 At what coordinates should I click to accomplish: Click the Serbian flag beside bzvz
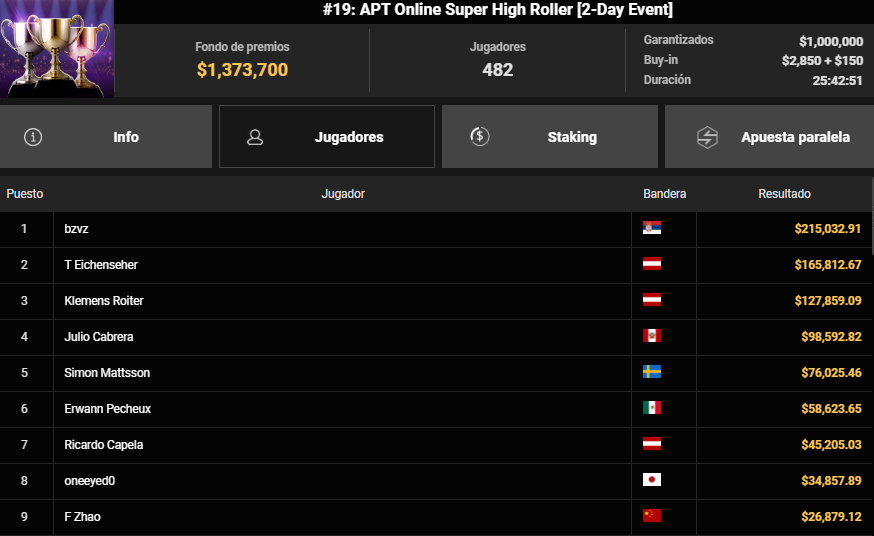[x=652, y=228]
